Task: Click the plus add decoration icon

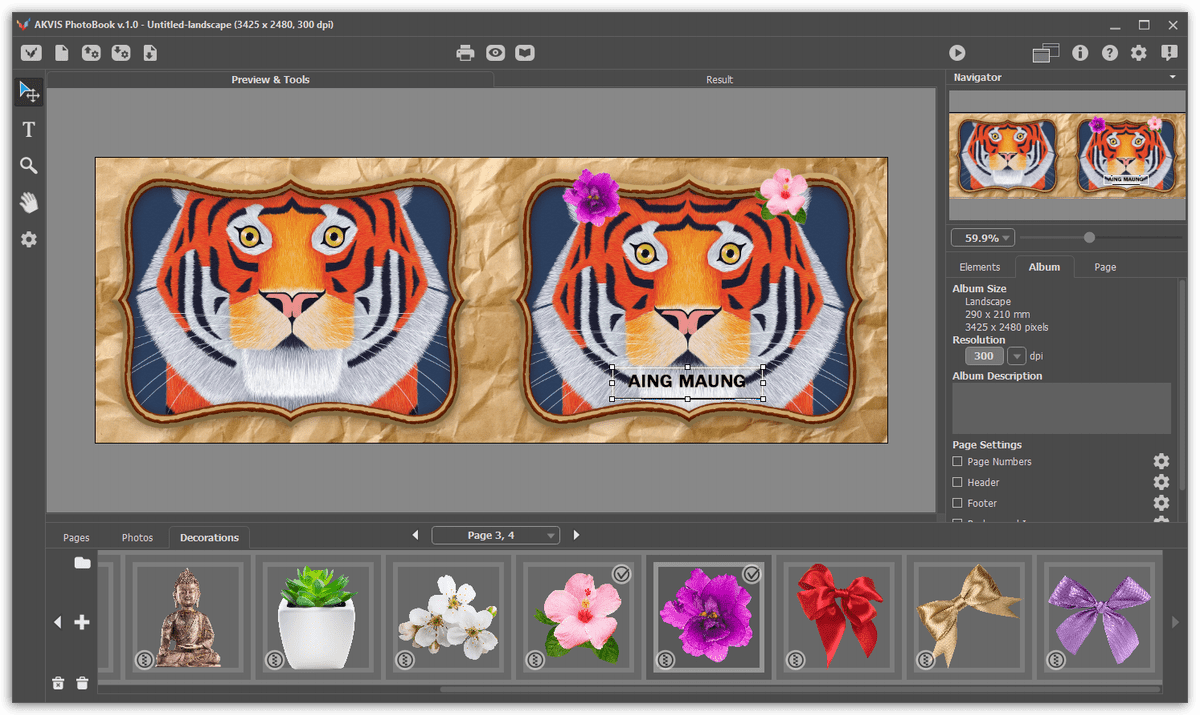Action: pyautogui.click(x=82, y=622)
